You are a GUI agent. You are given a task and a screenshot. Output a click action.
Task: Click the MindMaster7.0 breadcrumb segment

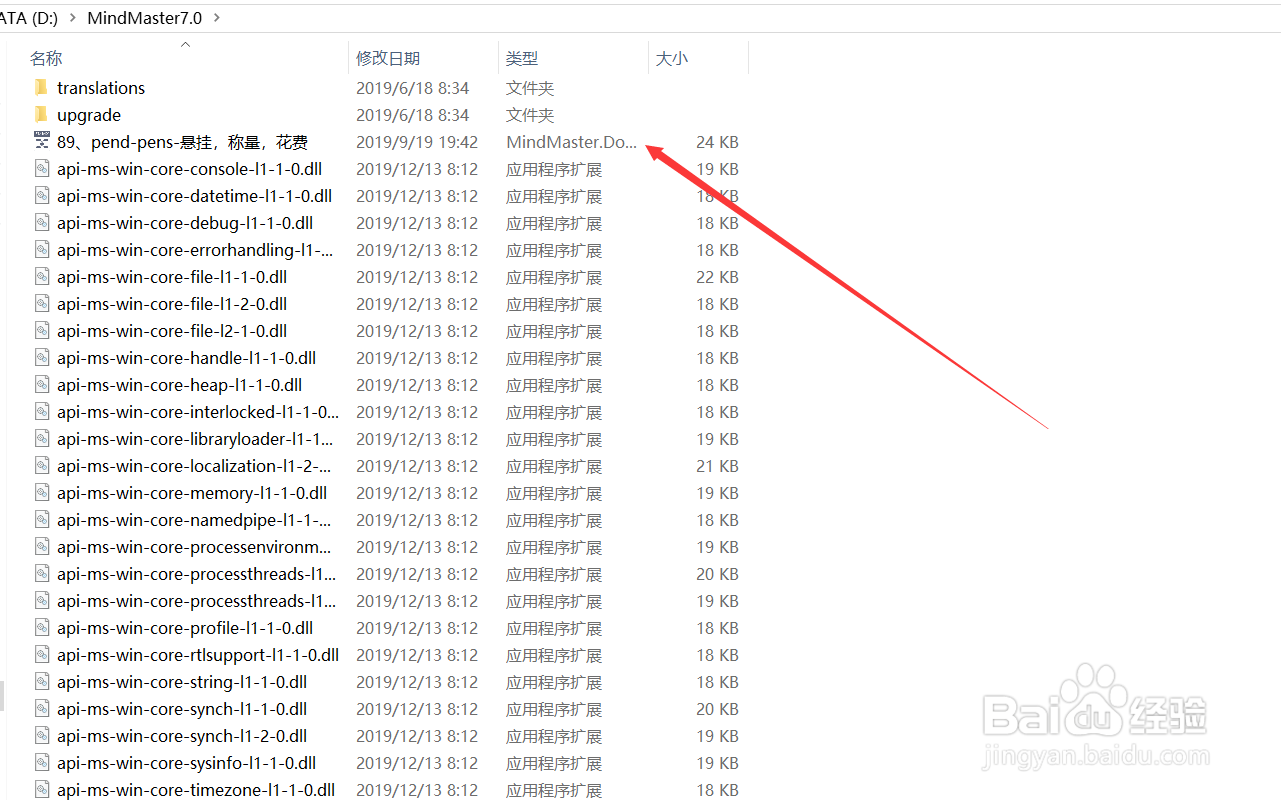click(144, 18)
